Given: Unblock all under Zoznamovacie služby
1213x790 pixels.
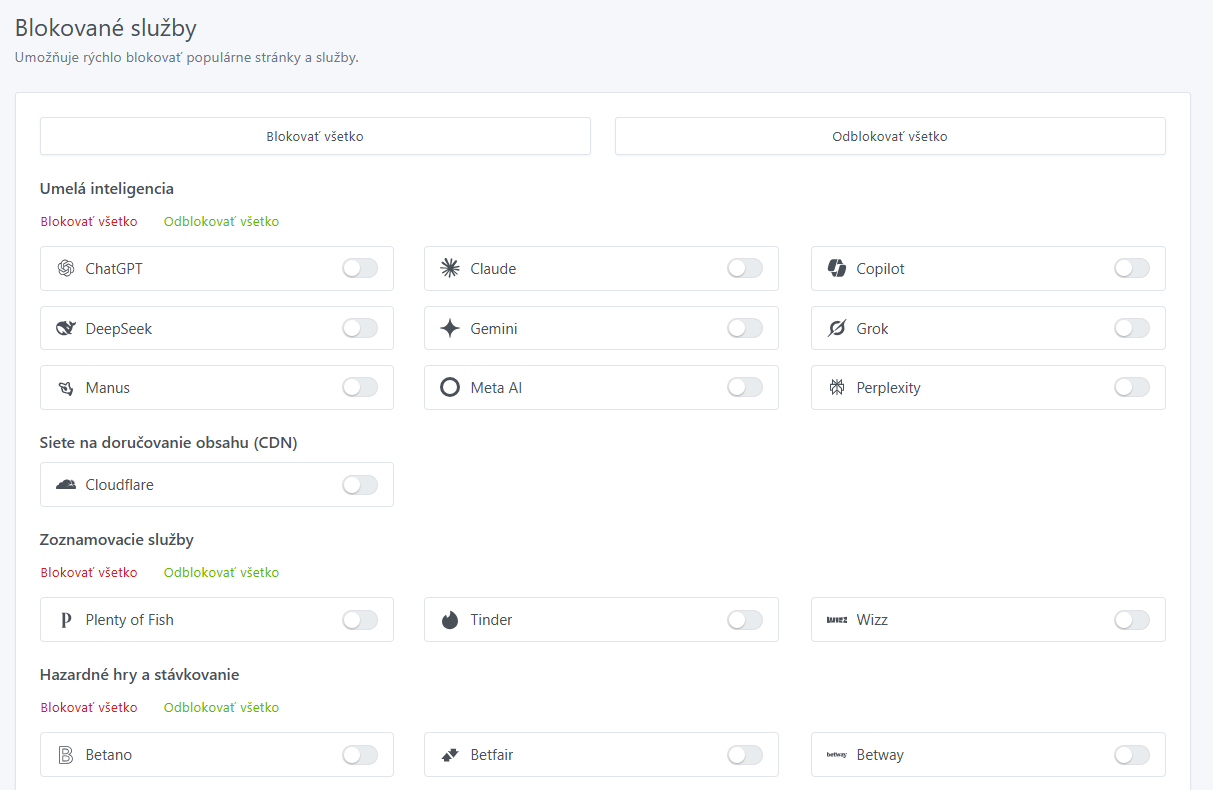Looking at the screenshot, I should click(221, 573).
